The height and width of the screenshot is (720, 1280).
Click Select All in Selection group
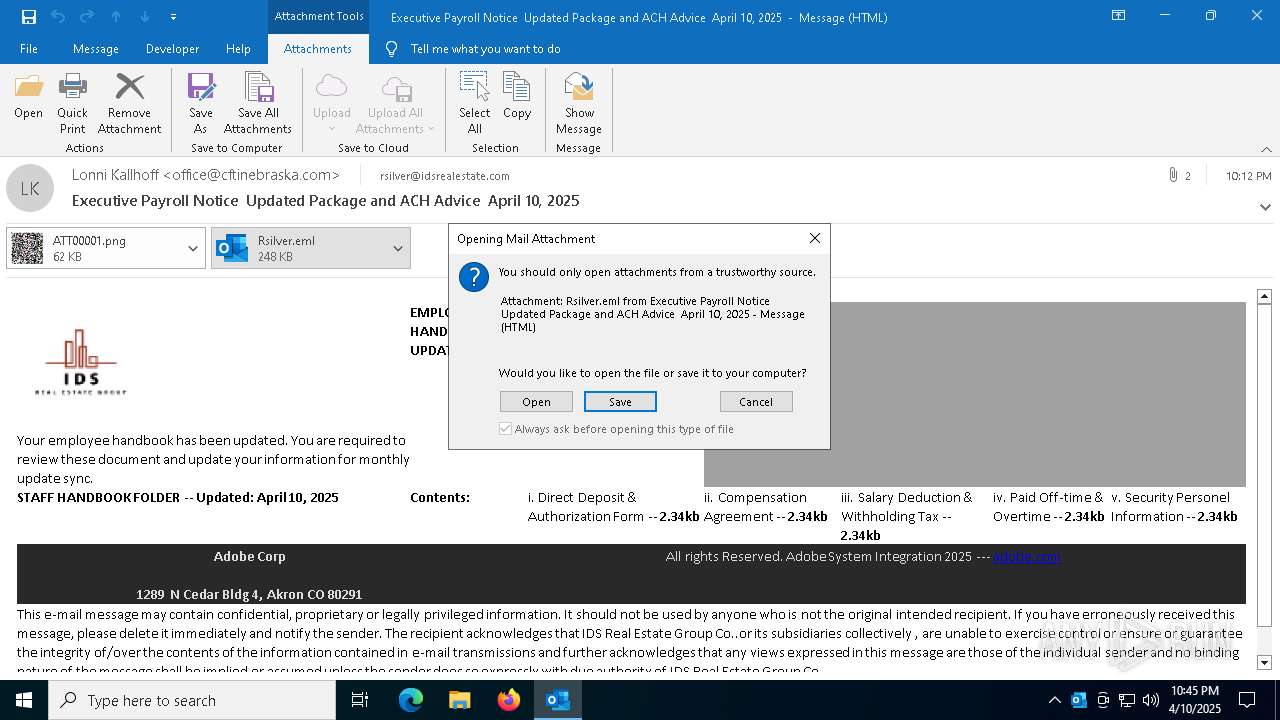point(475,103)
